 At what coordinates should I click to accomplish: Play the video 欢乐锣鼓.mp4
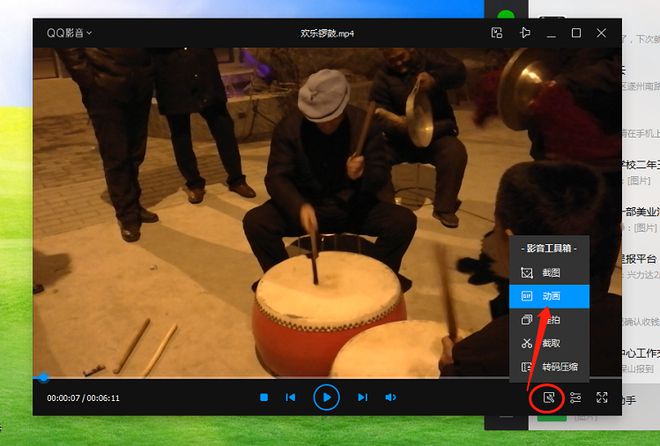coord(326,397)
